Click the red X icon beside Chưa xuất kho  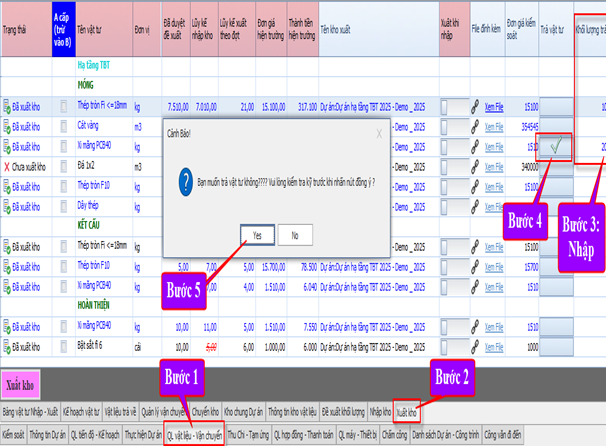coord(7,166)
